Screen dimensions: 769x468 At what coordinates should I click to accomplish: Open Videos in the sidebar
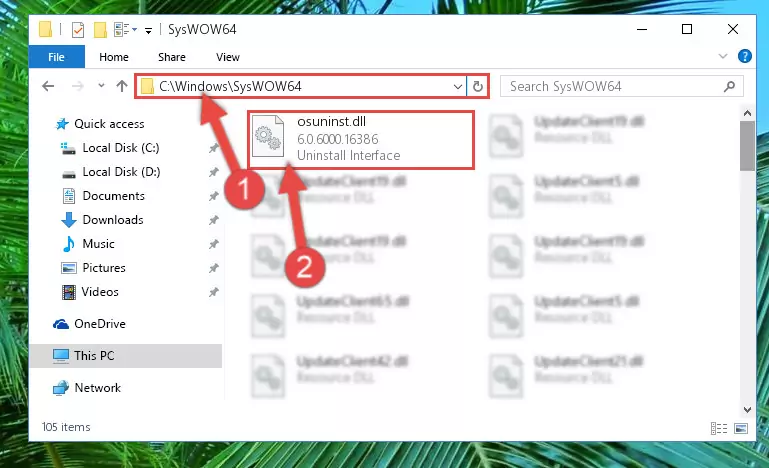100,292
